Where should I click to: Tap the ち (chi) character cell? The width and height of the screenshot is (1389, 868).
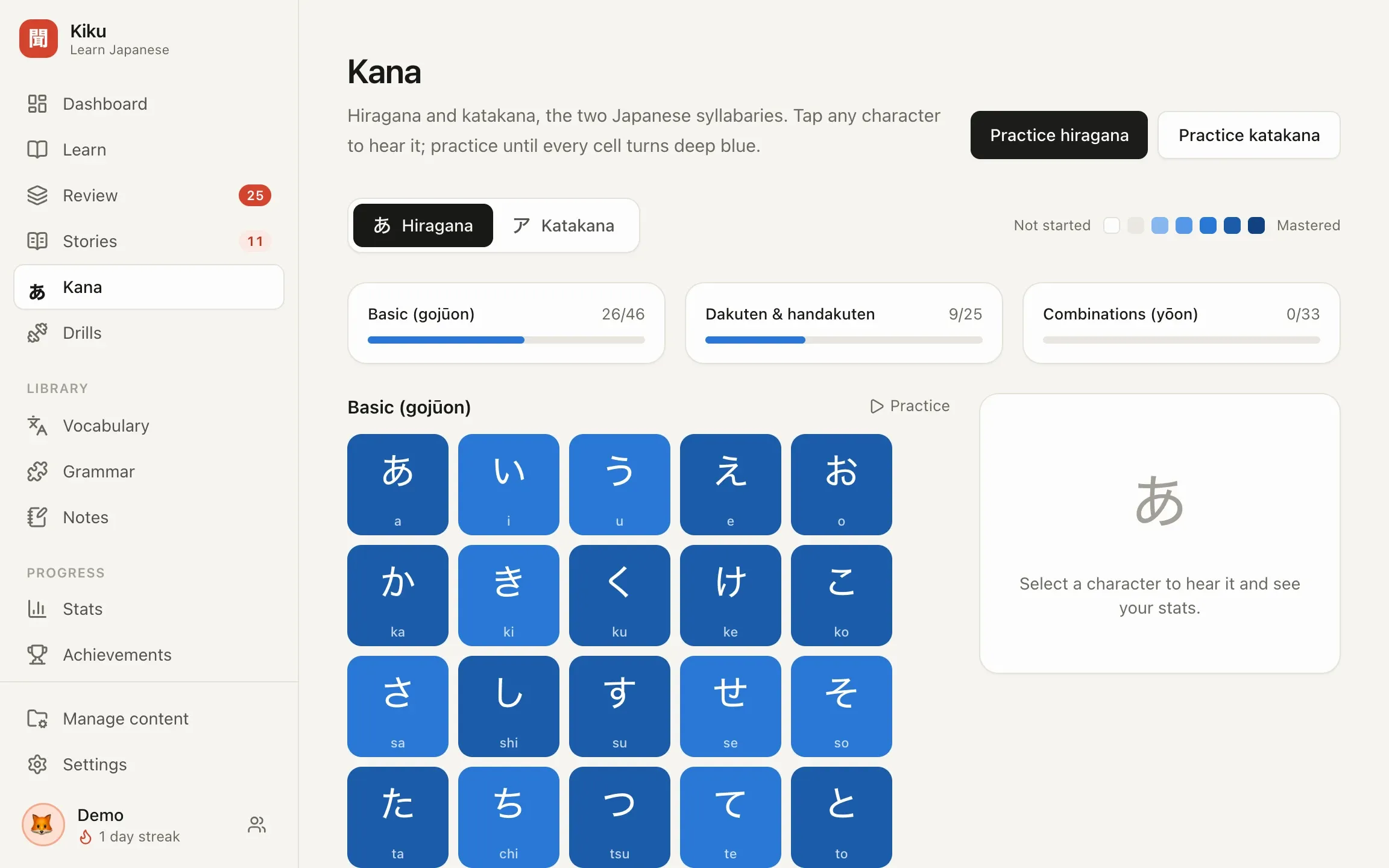click(x=509, y=817)
